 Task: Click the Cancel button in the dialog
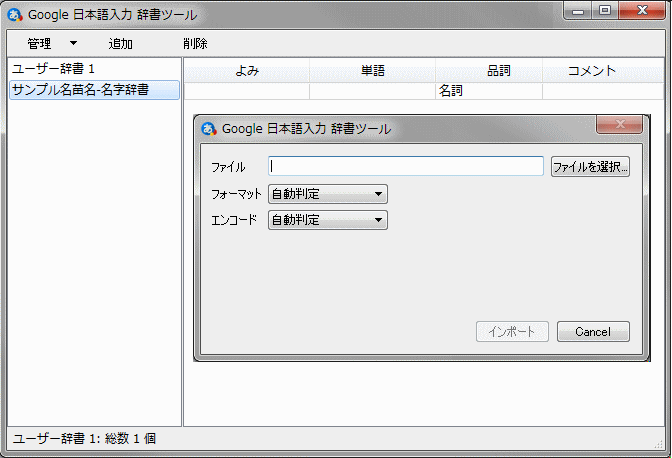coord(593,332)
